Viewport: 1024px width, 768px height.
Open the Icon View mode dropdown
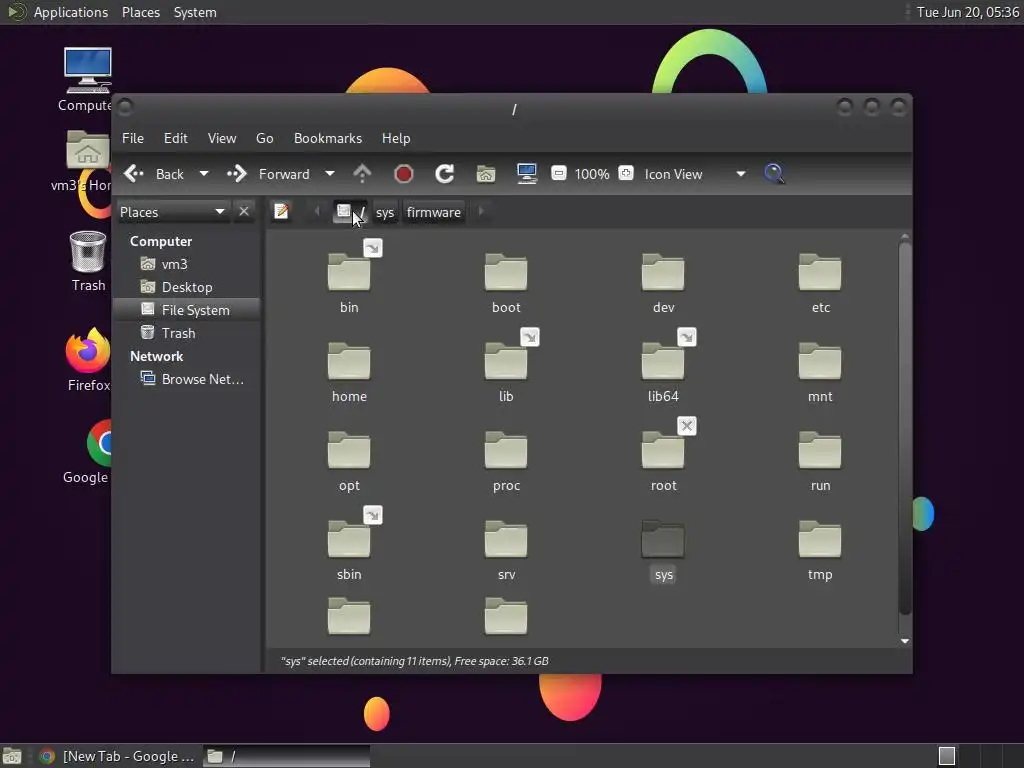pyautogui.click(x=695, y=174)
